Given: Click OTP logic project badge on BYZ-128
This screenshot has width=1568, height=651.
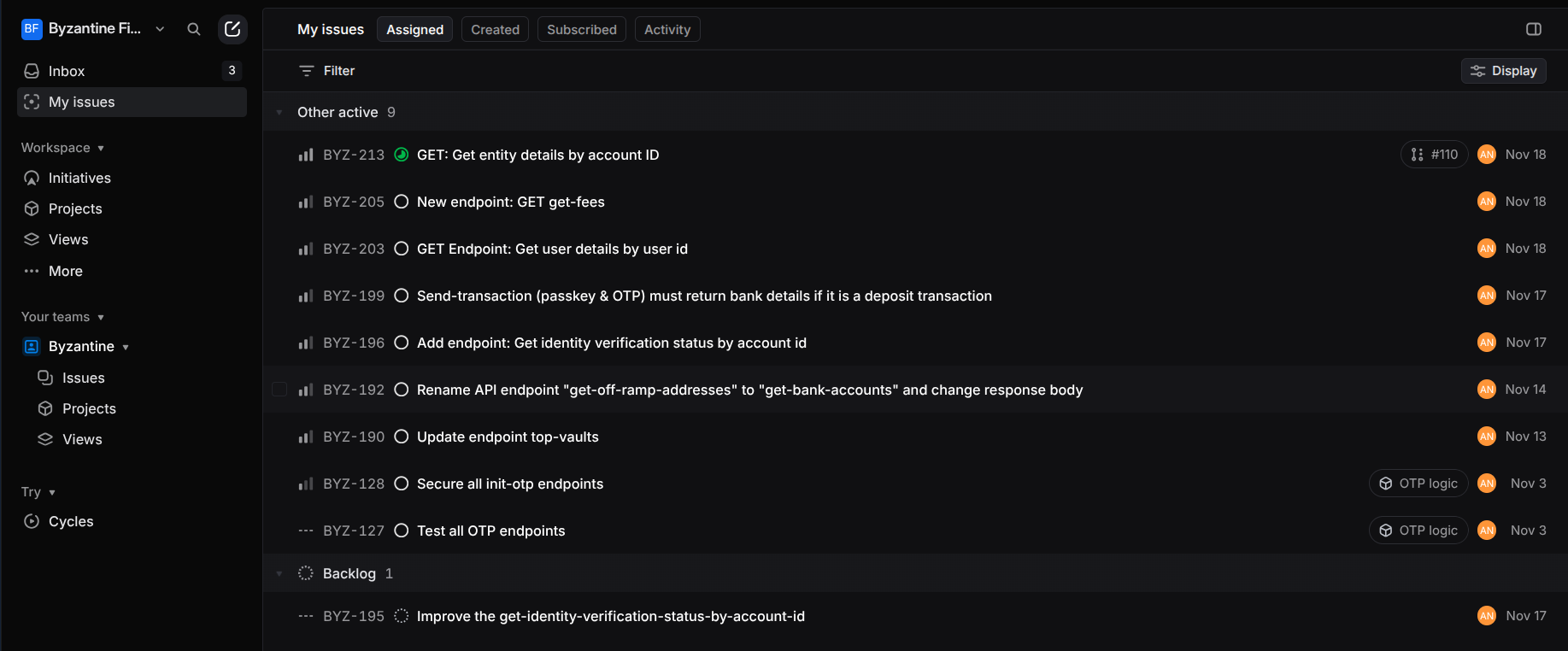Looking at the screenshot, I should pos(1418,484).
